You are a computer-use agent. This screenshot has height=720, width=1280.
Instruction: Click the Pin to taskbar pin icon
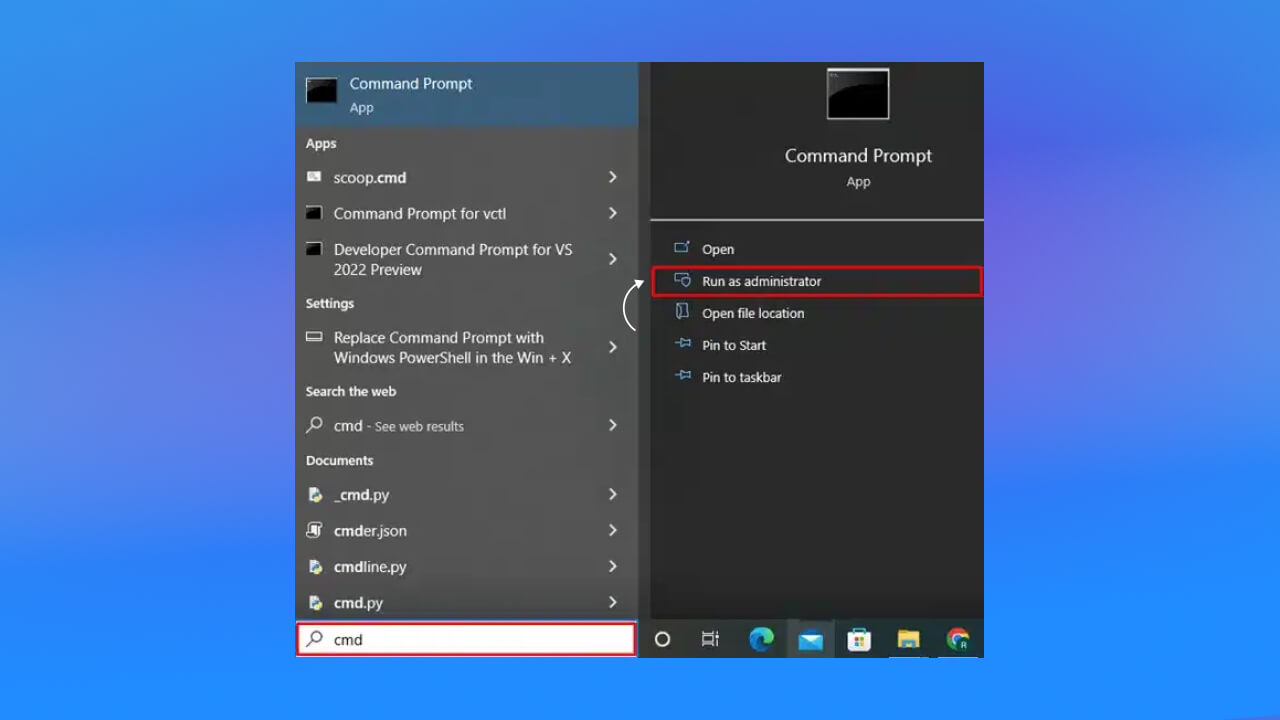pos(682,376)
